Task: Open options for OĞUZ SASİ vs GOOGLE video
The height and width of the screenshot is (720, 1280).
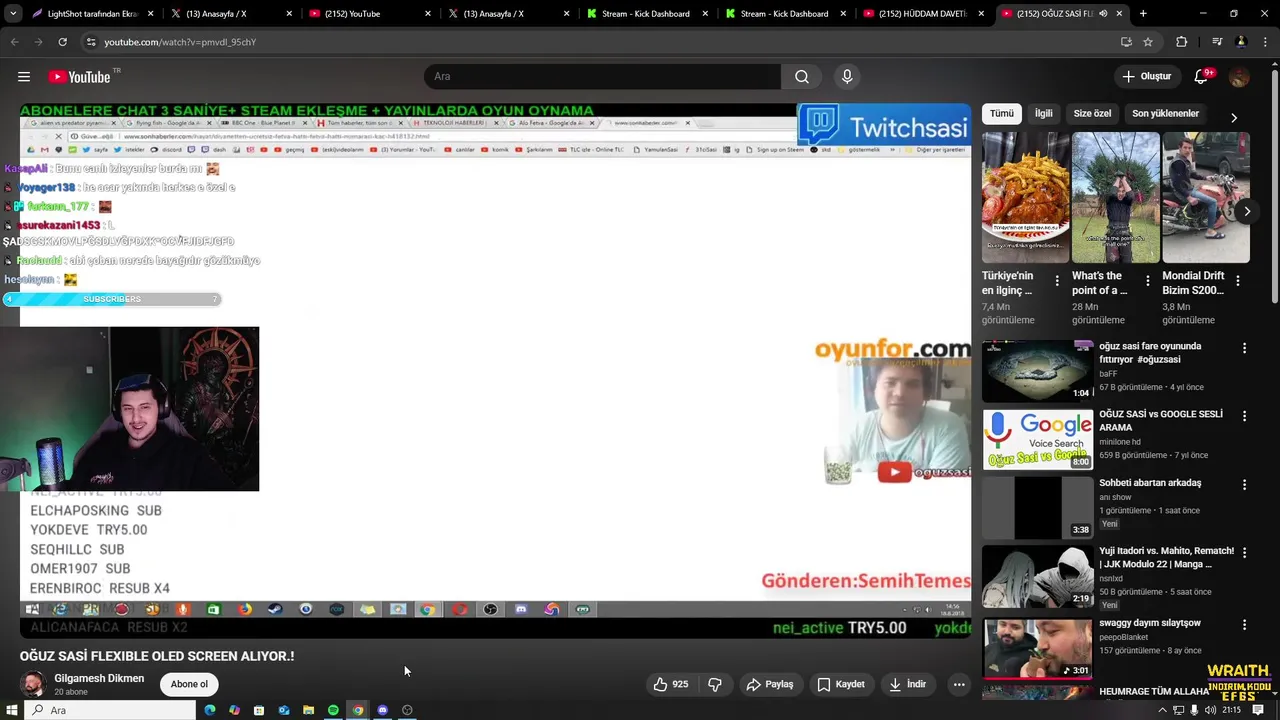Action: coord(1244,416)
